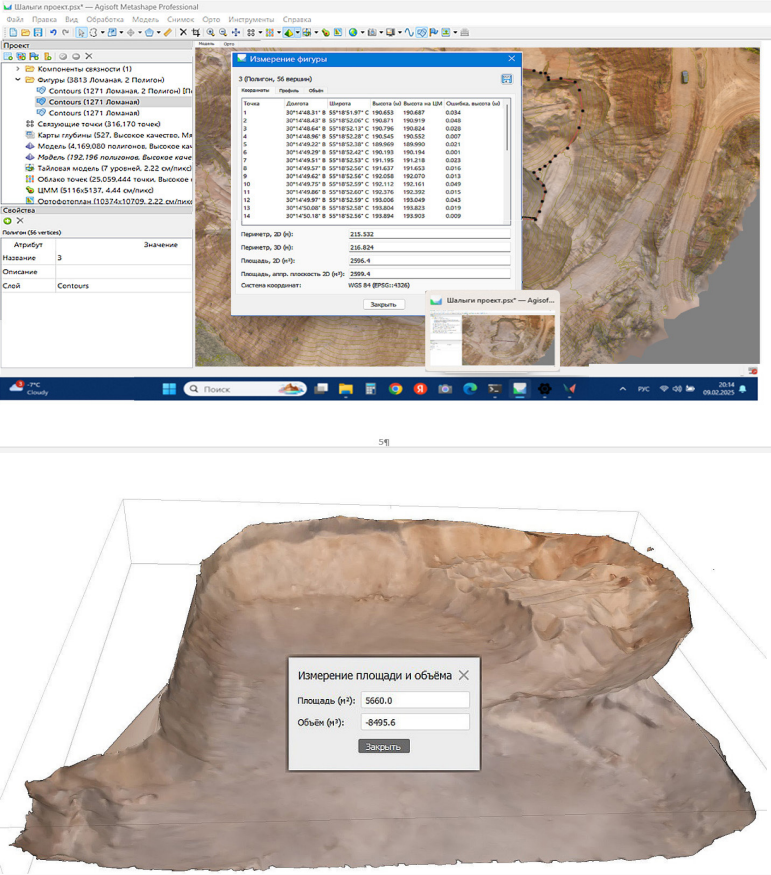771x875 pixels.
Task: Collapse the Фигуры tree node
Action: point(18,80)
